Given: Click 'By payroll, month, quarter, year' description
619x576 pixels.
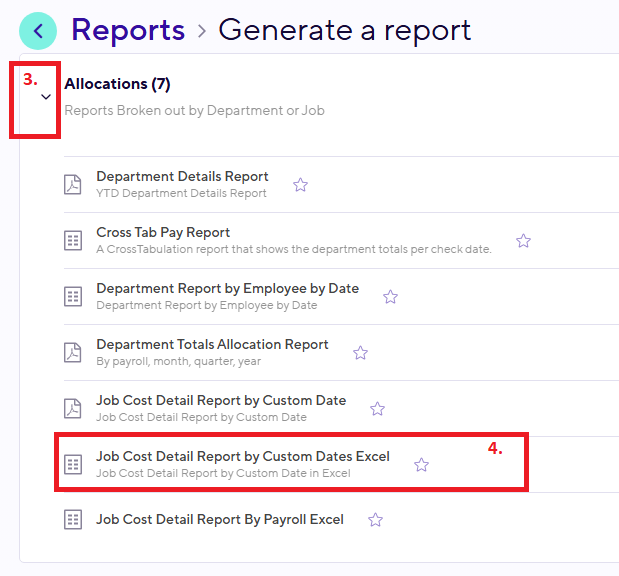Looking at the screenshot, I should (178, 361).
